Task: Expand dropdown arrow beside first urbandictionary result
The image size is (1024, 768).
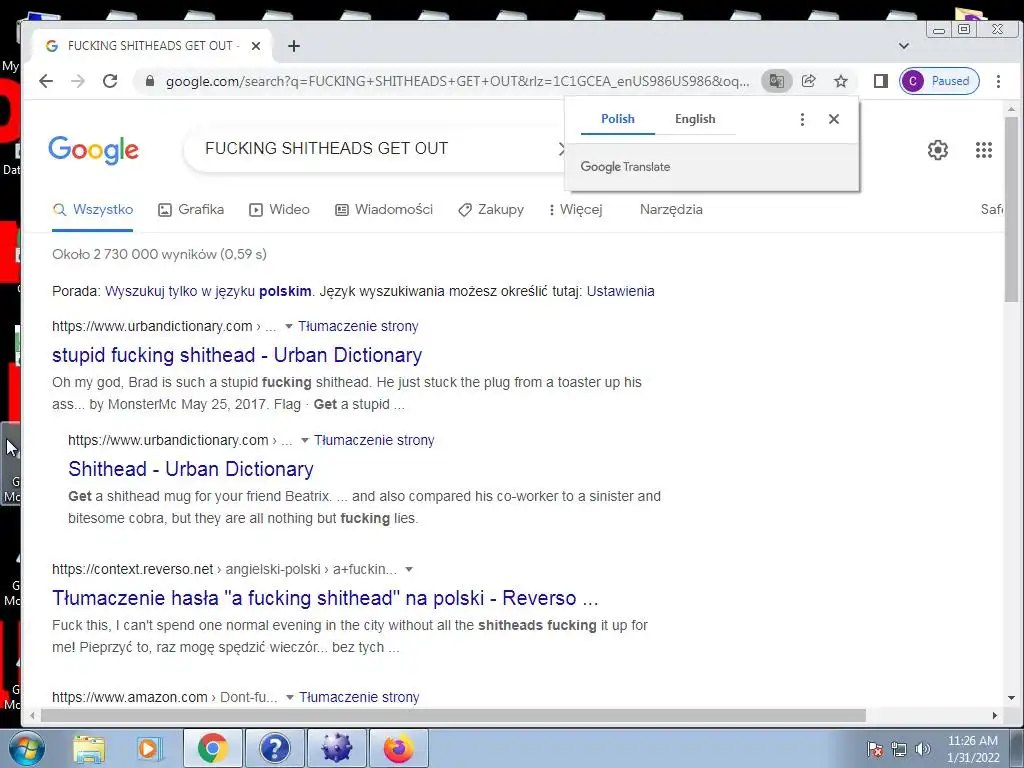Action: pyautogui.click(x=289, y=327)
